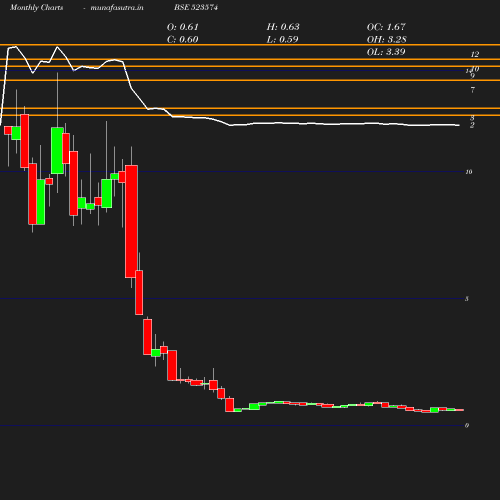Click the high value 'H: 0.63'
This screenshot has height=500, width=500.
[x=283, y=27]
